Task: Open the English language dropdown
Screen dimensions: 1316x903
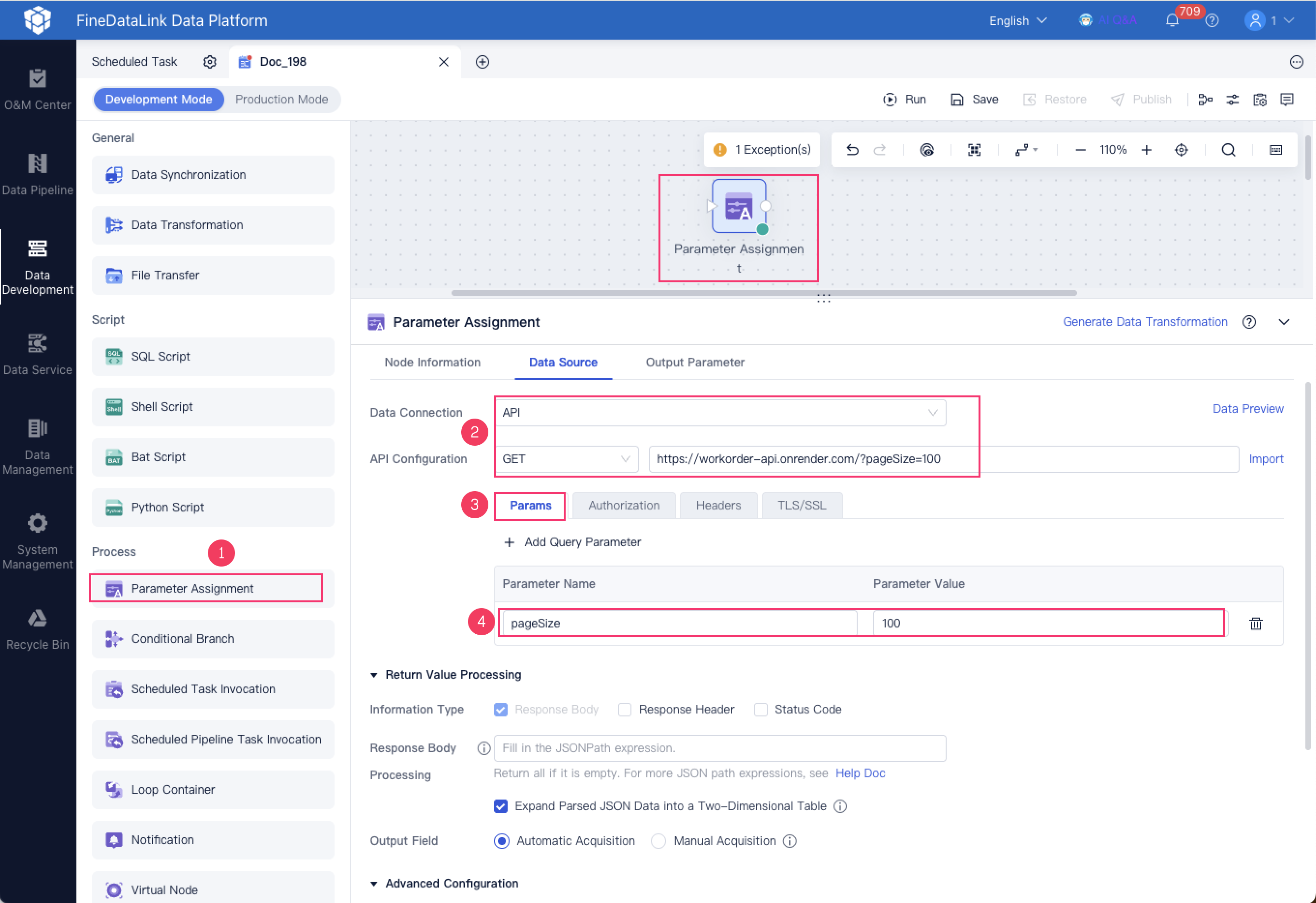Action: tap(1018, 20)
